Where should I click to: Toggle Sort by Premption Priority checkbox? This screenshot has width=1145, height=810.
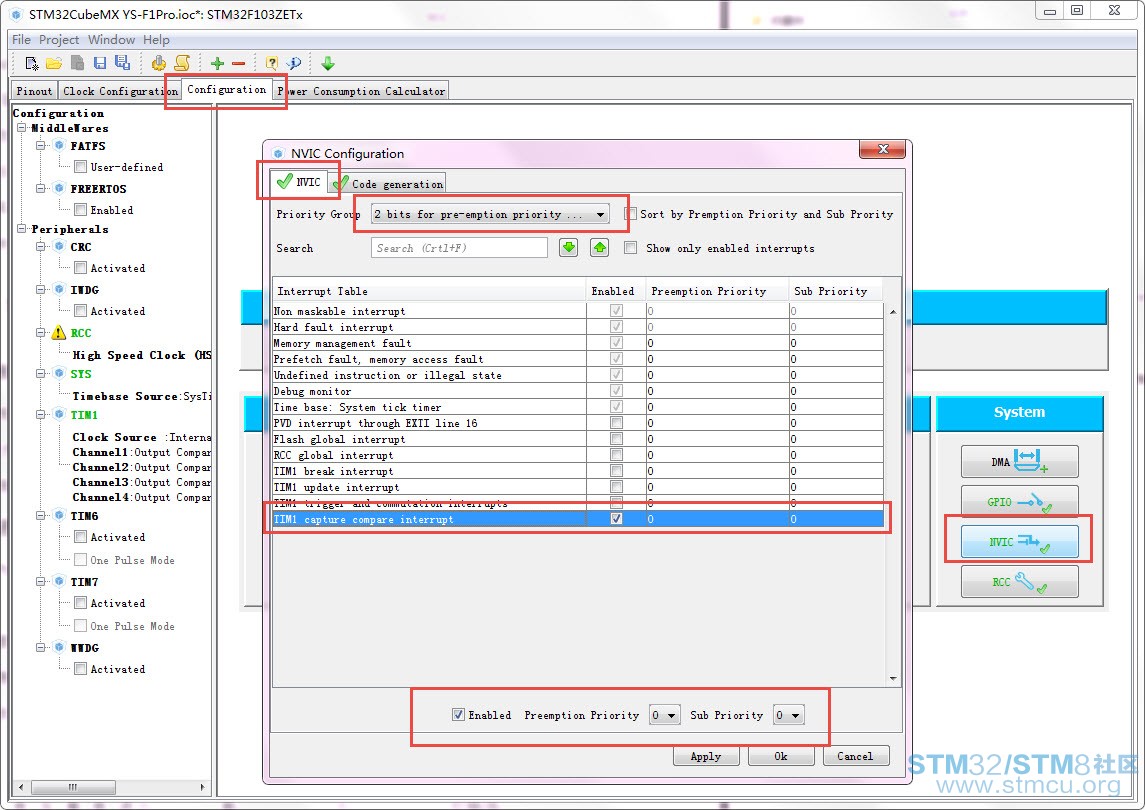[631, 214]
